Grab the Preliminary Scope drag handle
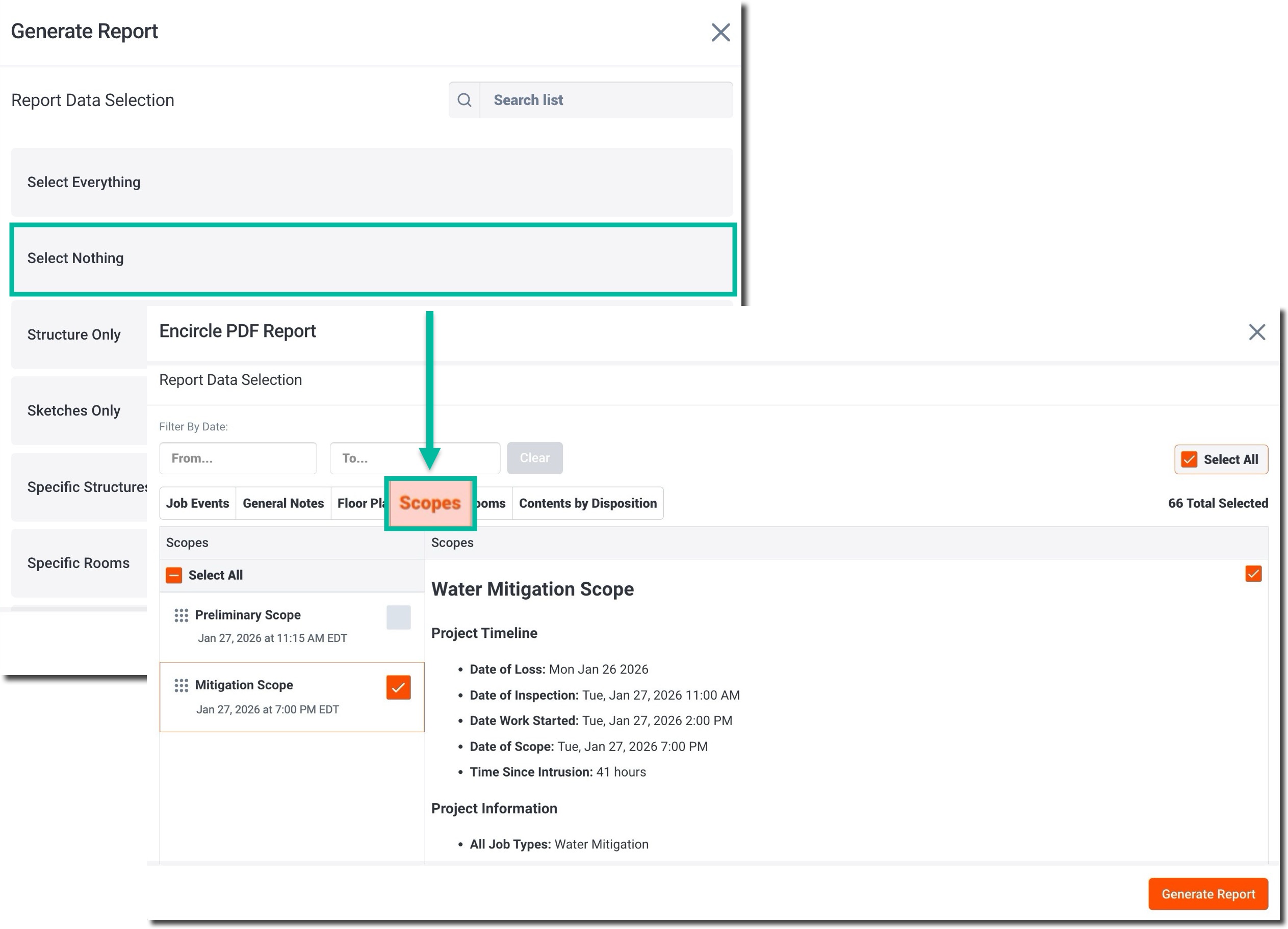This screenshot has width=1288, height=929. click(181, 615)
